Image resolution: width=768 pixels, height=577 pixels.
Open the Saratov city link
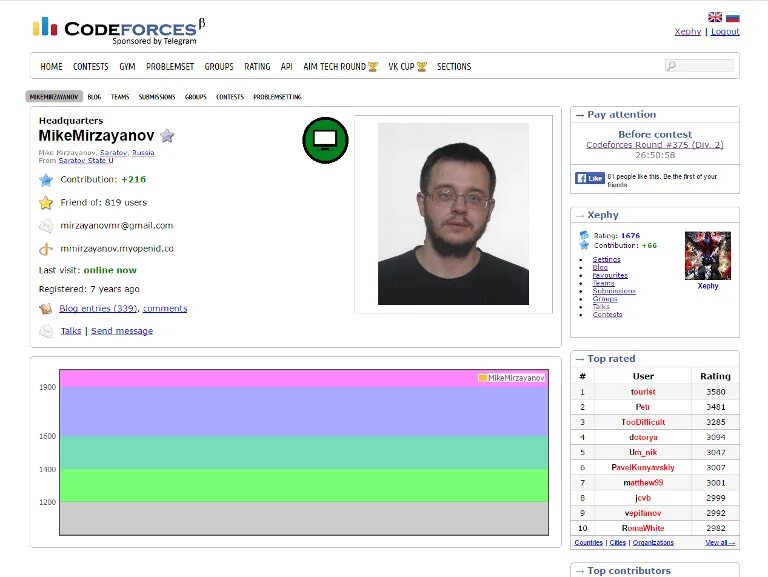coord(114,152)
